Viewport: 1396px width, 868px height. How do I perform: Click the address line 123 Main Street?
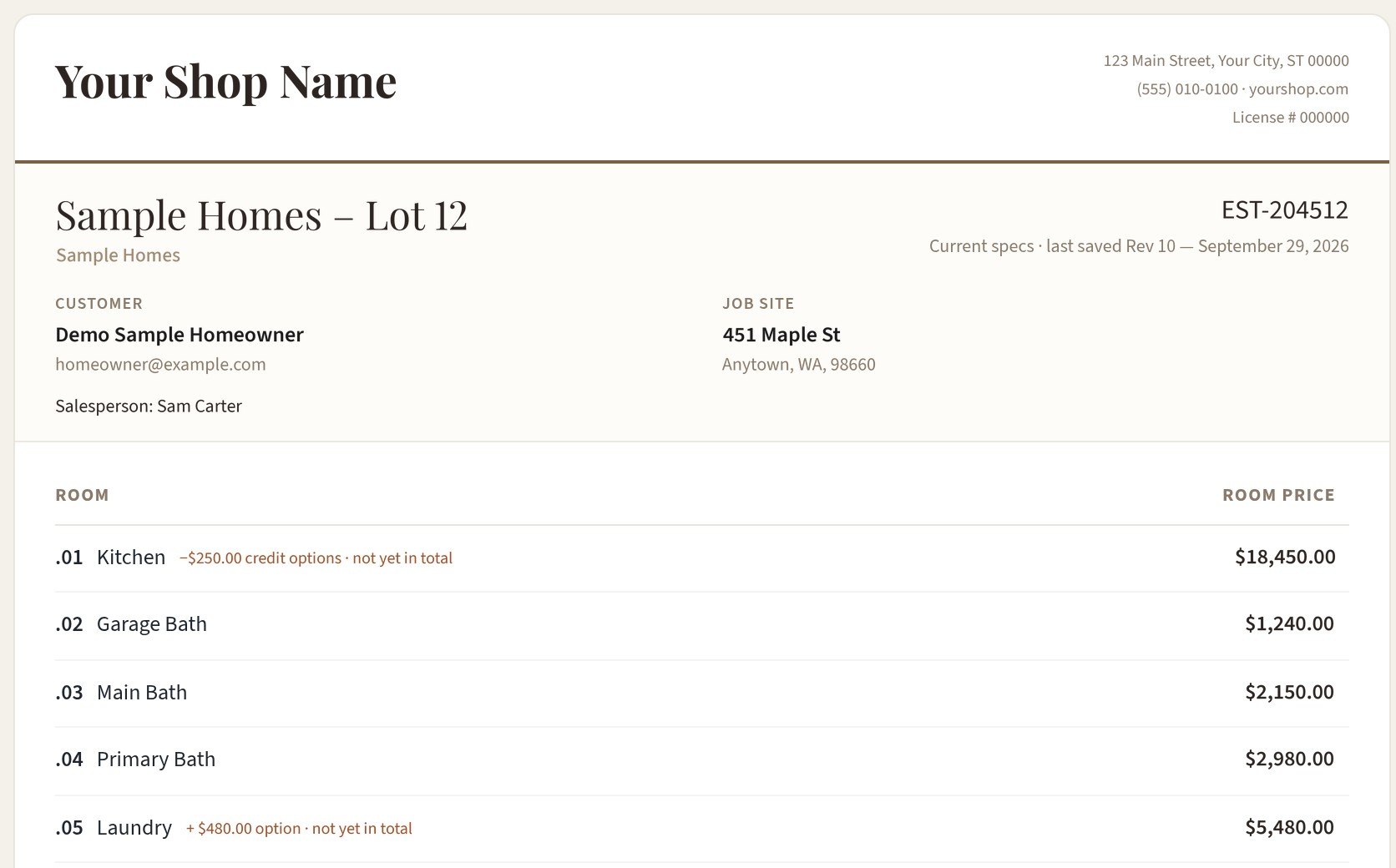[1226, 61]
